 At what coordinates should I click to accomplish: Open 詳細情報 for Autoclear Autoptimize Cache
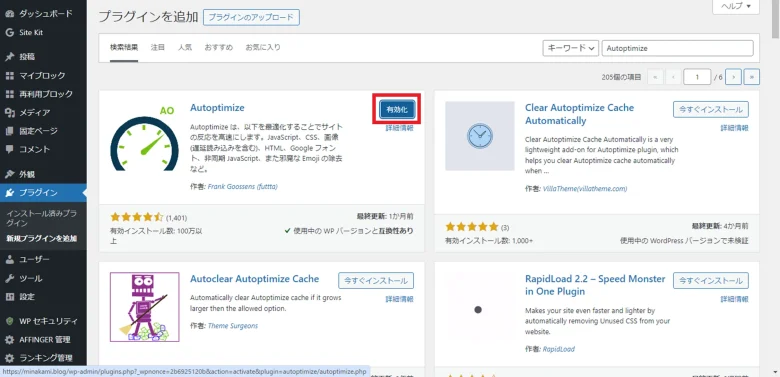coord(399,299)
